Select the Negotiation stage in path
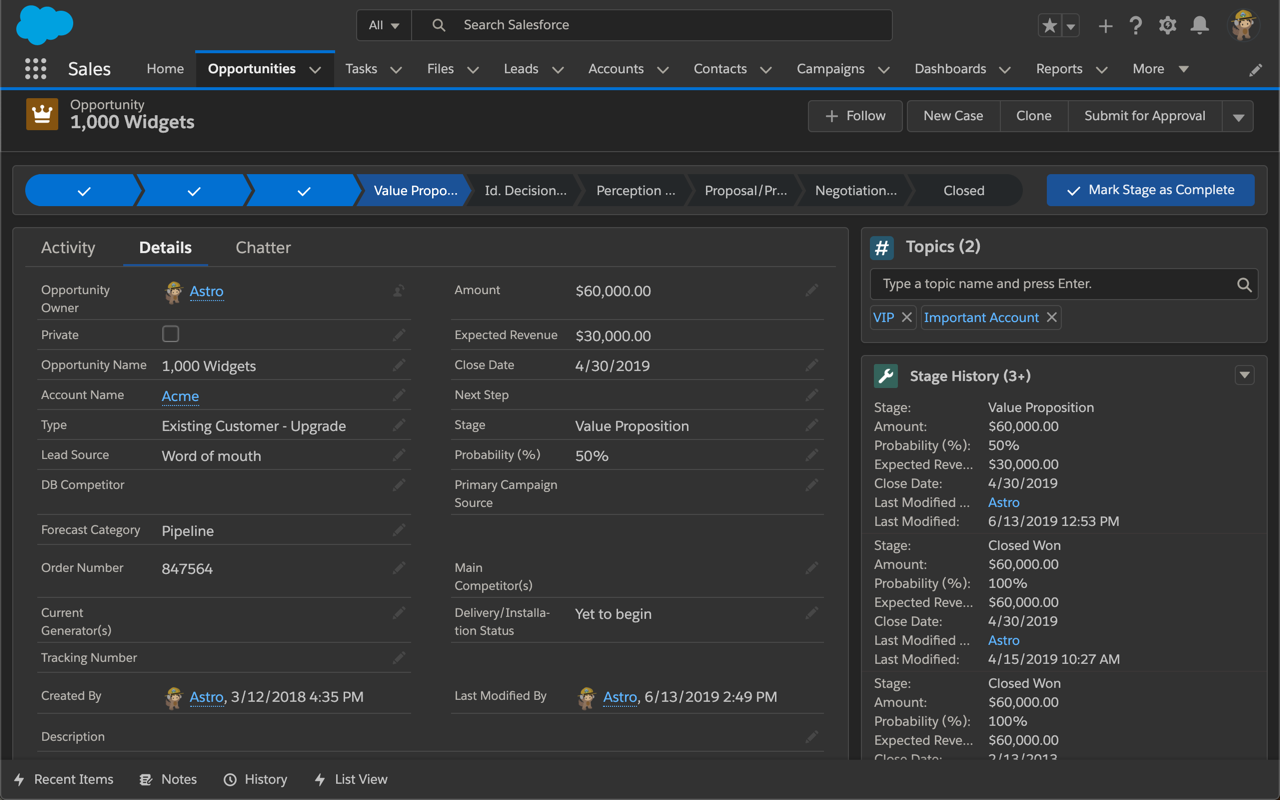The height and width of the screenshot is (800, 1280). point(855,190)
